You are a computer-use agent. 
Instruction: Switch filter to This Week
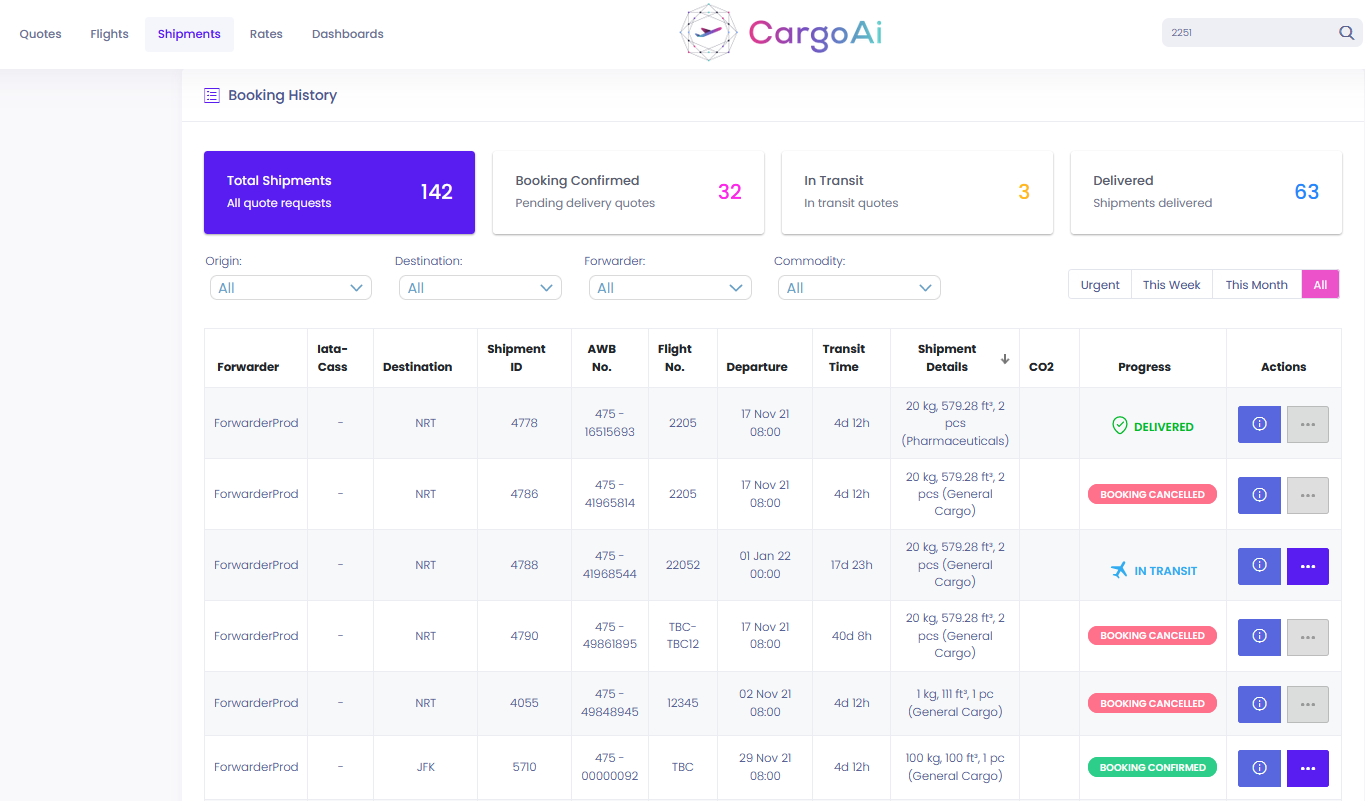point(1172,285)
